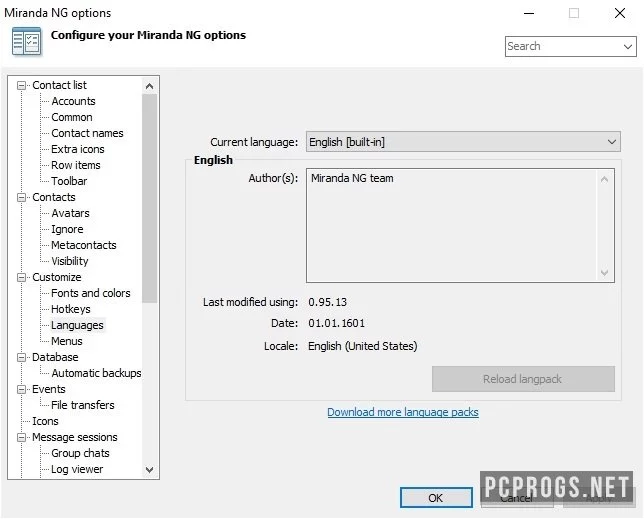Select Common under Contact list
Image resolution: width=644 pixels, height=519 pixels.
coord(72,117)
